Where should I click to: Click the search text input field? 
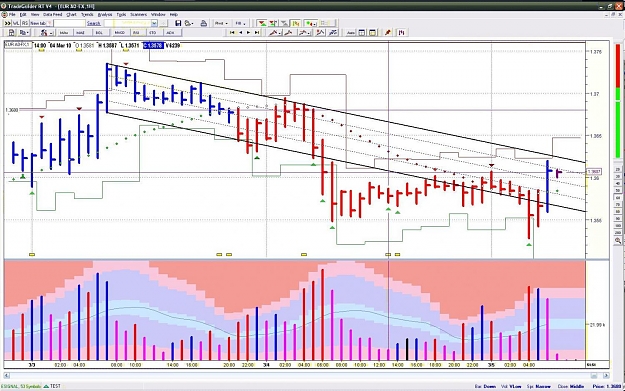69,23
